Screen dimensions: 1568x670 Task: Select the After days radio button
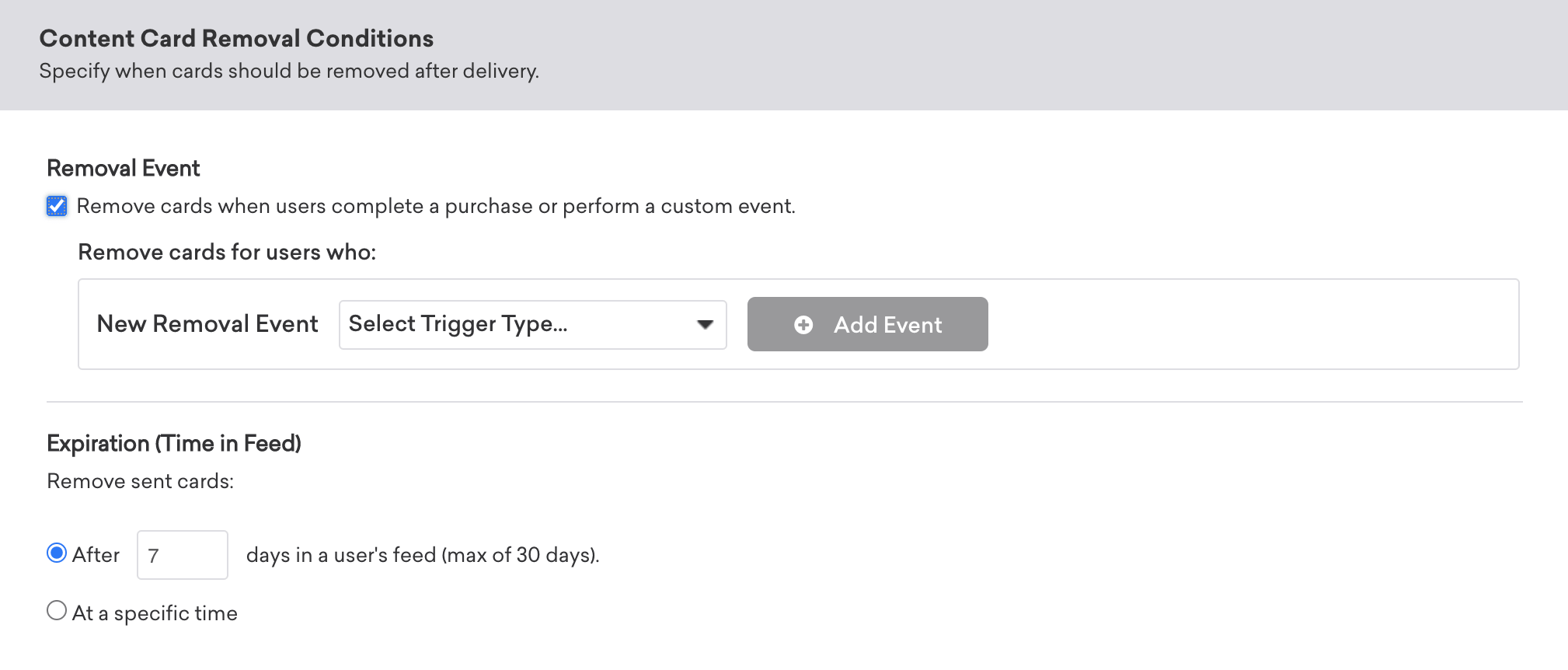tap(57, 553)
